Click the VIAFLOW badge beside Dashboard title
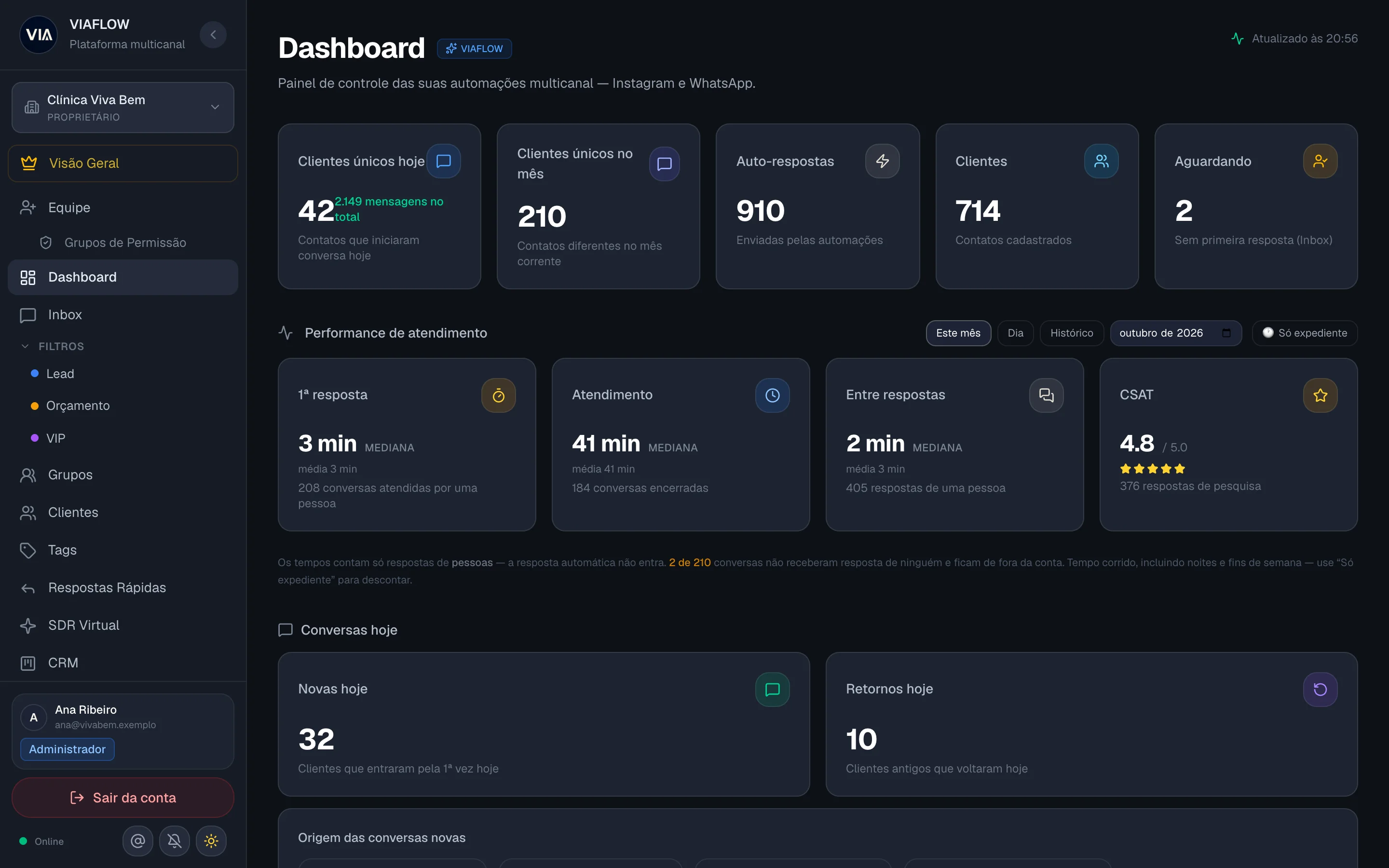The height and width of the screenshot is (868, 1389). coord(474,49)
